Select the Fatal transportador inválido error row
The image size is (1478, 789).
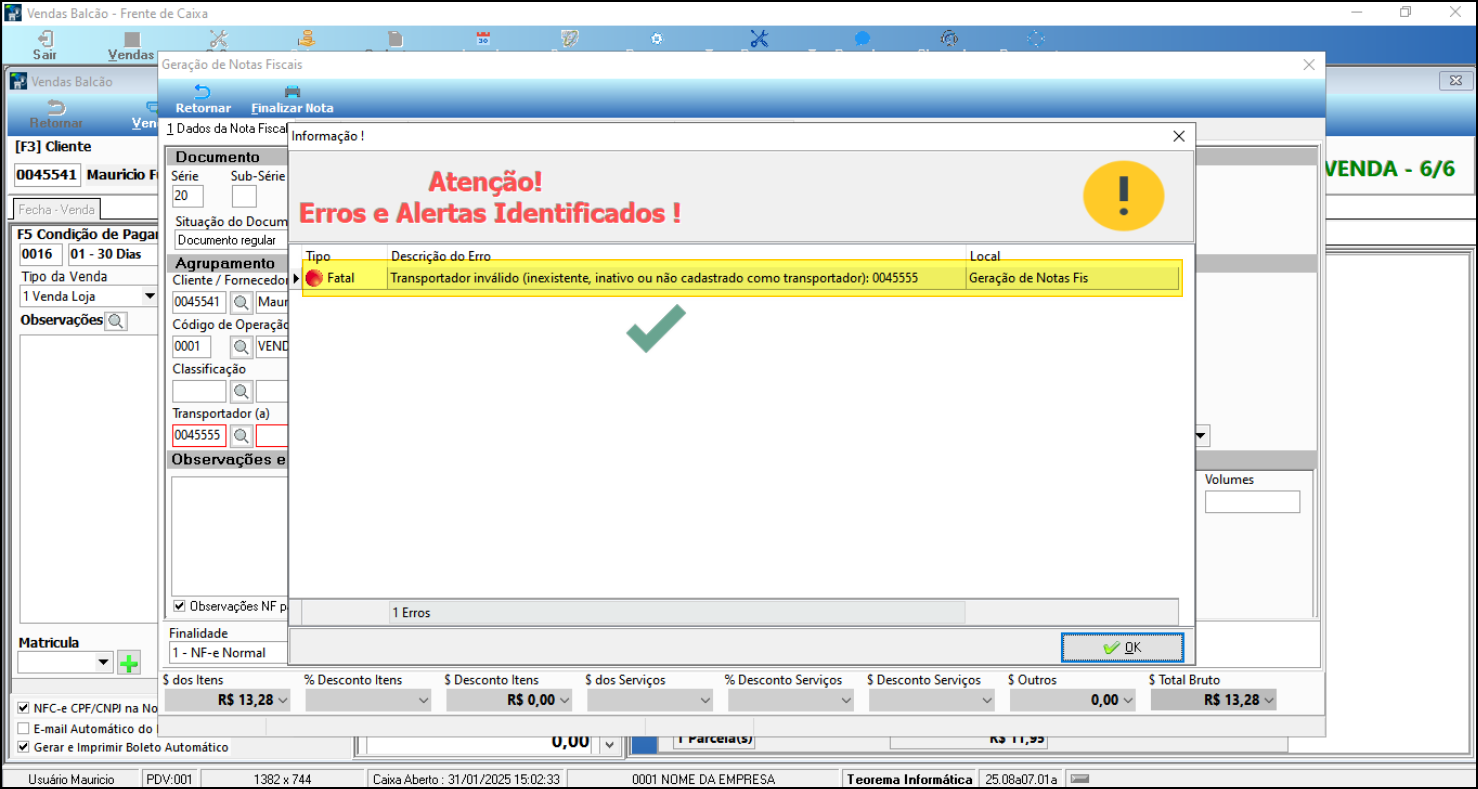coord(741,278)
